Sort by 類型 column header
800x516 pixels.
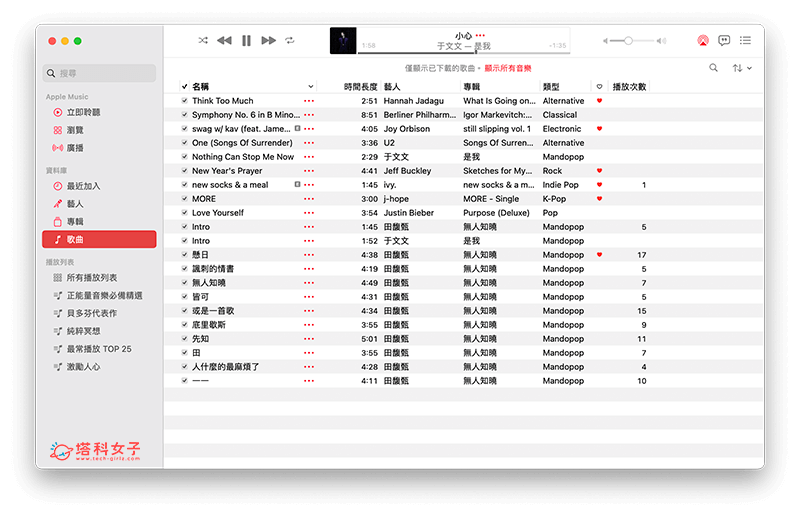[551, 87]
